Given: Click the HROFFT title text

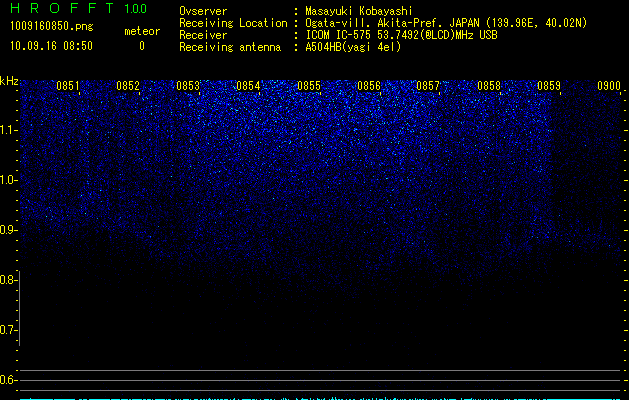Looking at the screenshot, I should (x=62, y=8).
